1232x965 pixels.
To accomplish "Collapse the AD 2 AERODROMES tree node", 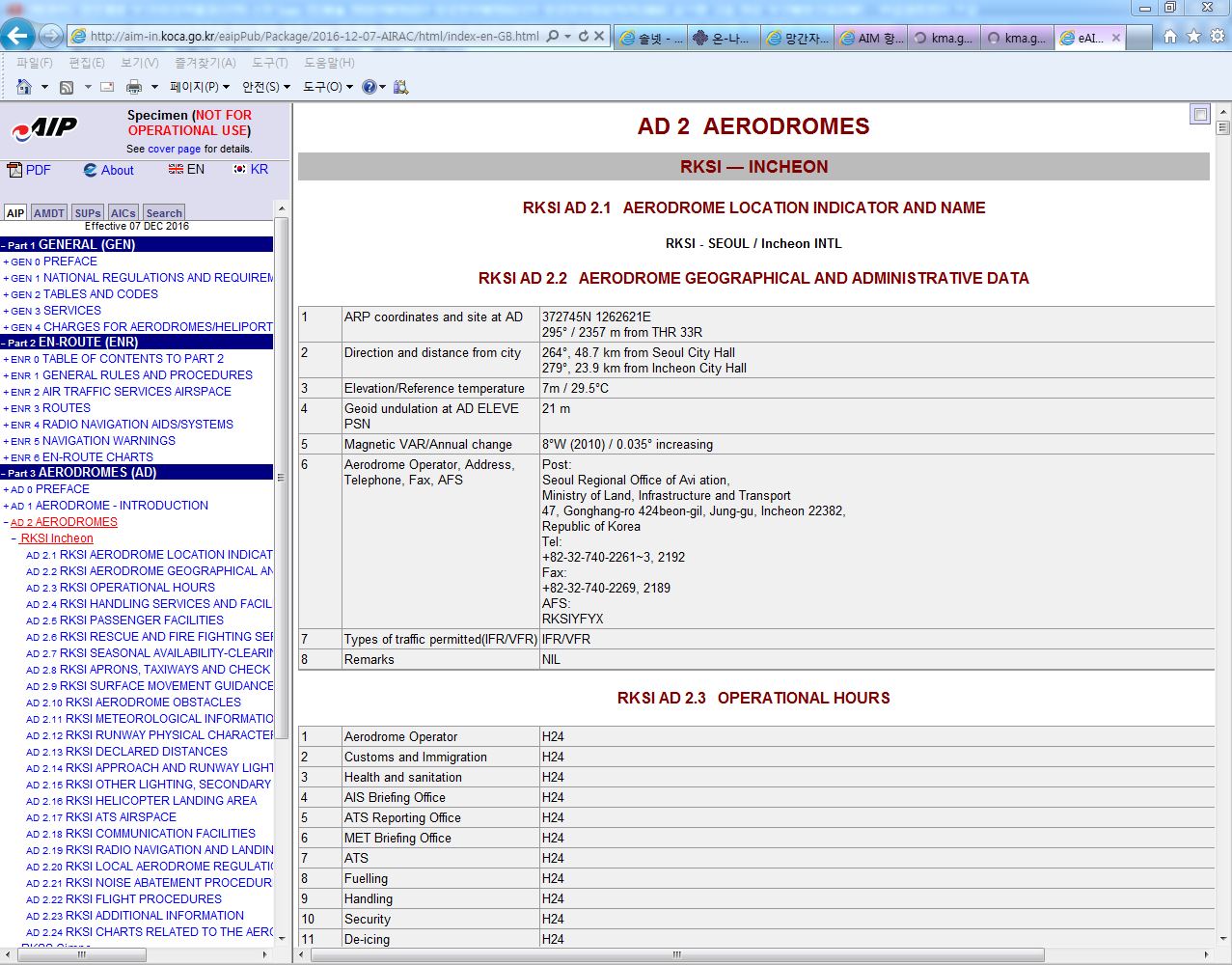I will coord(6,523).
